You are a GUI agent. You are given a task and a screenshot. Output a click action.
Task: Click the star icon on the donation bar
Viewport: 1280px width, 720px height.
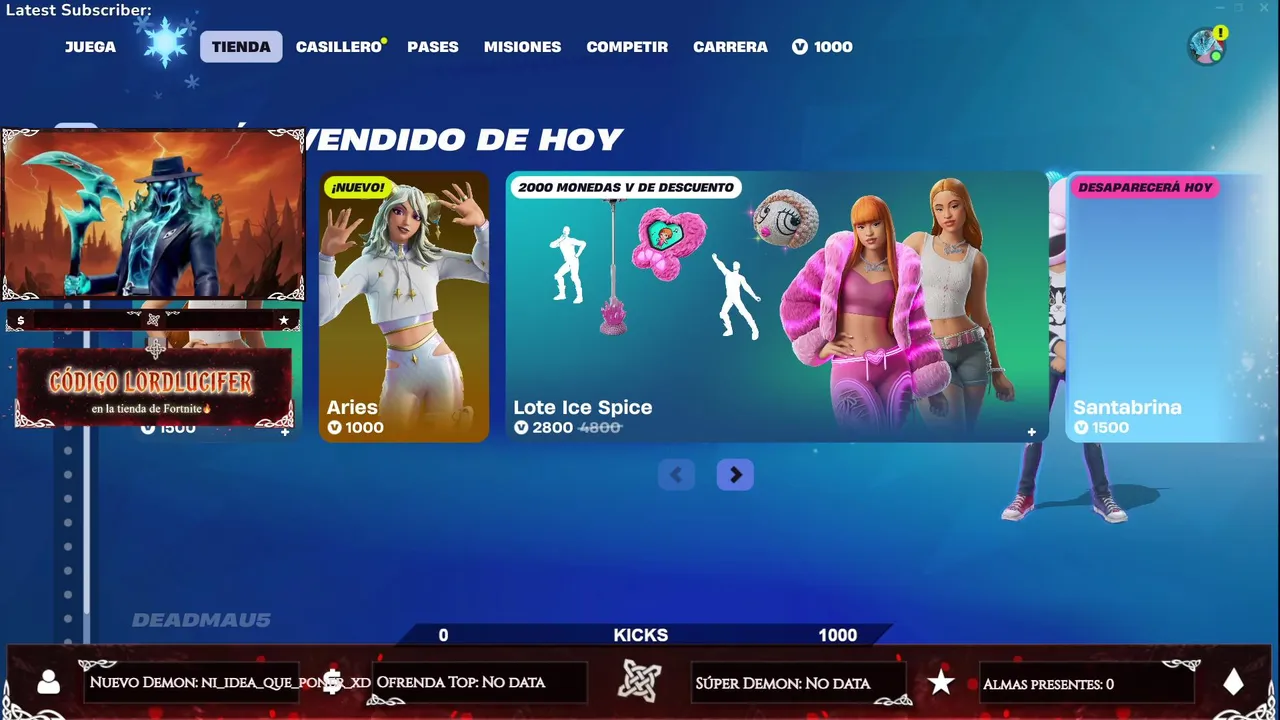(x=284, y=320)
